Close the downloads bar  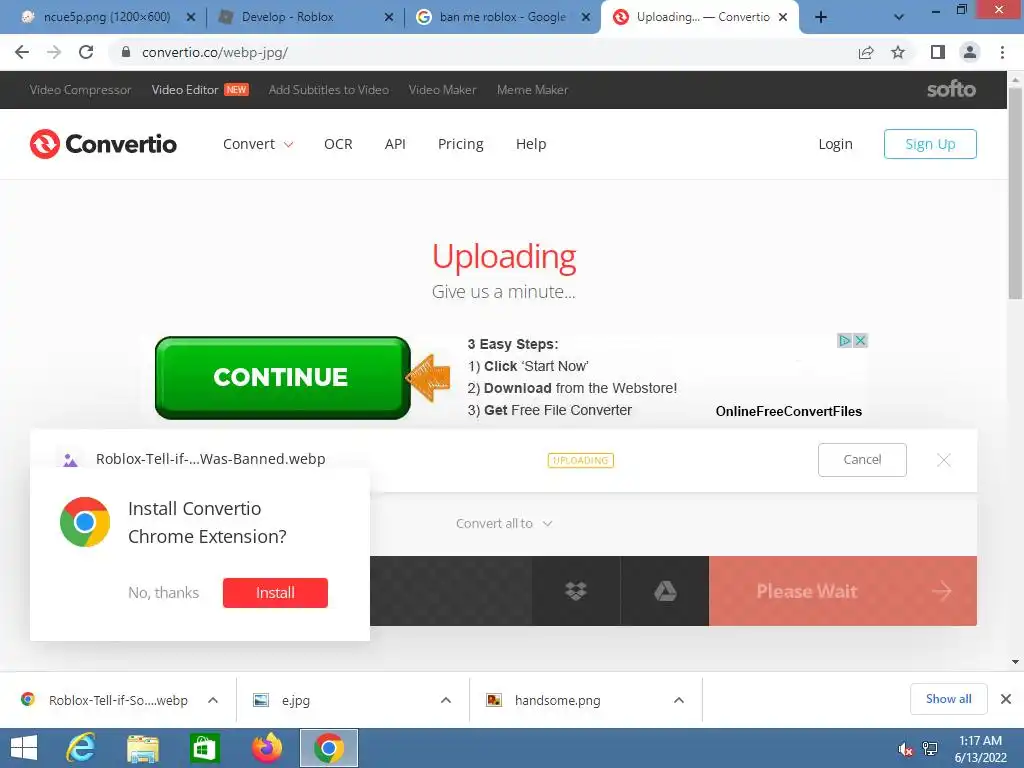pos(1006,699)
